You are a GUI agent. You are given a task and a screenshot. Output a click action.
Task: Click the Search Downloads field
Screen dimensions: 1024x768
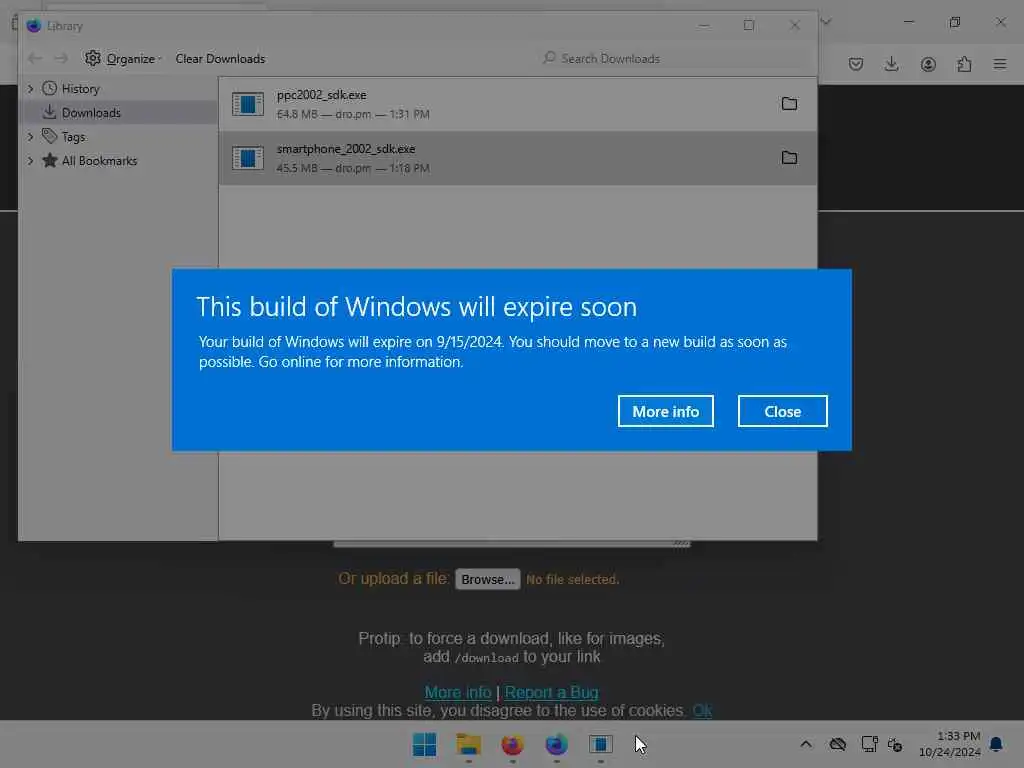pyautogui.click(x=676, y=59)
